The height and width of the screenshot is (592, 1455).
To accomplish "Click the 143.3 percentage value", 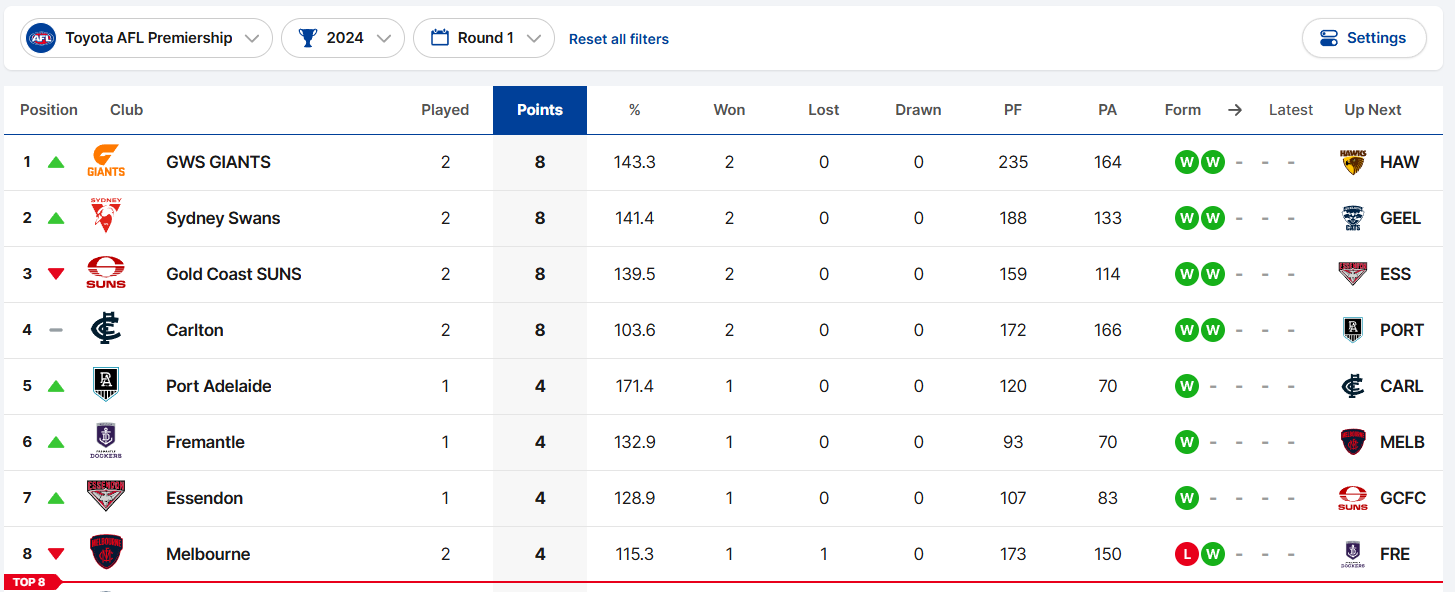I will click(634, 162).
